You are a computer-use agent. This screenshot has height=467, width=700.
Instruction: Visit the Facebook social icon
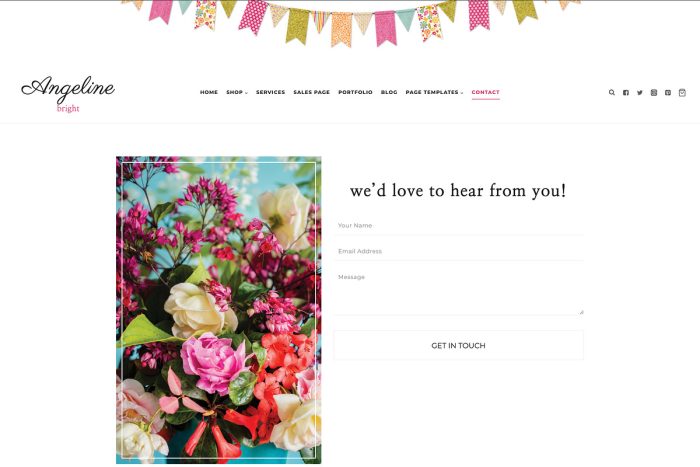626,92
